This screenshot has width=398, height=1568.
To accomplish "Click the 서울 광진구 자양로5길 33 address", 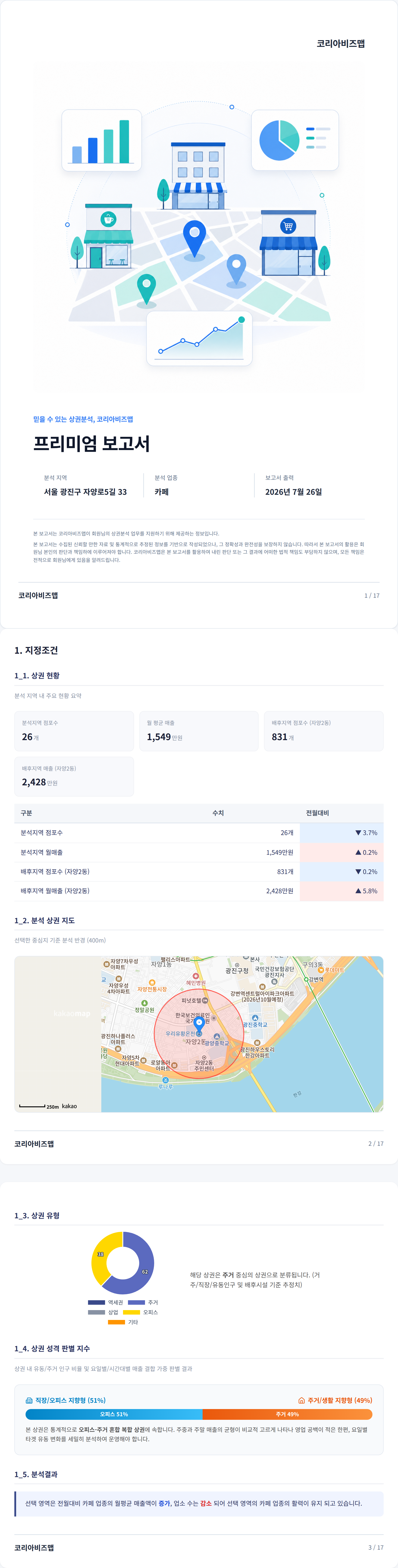I will [x=85, y=492].
